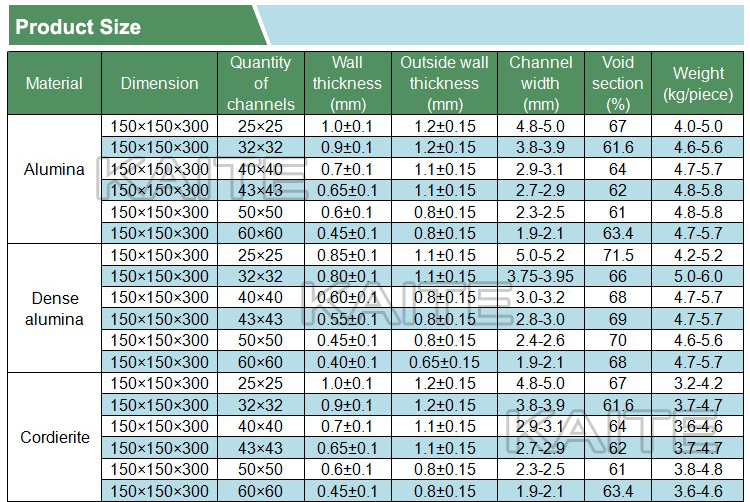Click the 3.2-4.2 weight cell

point(698,383)
